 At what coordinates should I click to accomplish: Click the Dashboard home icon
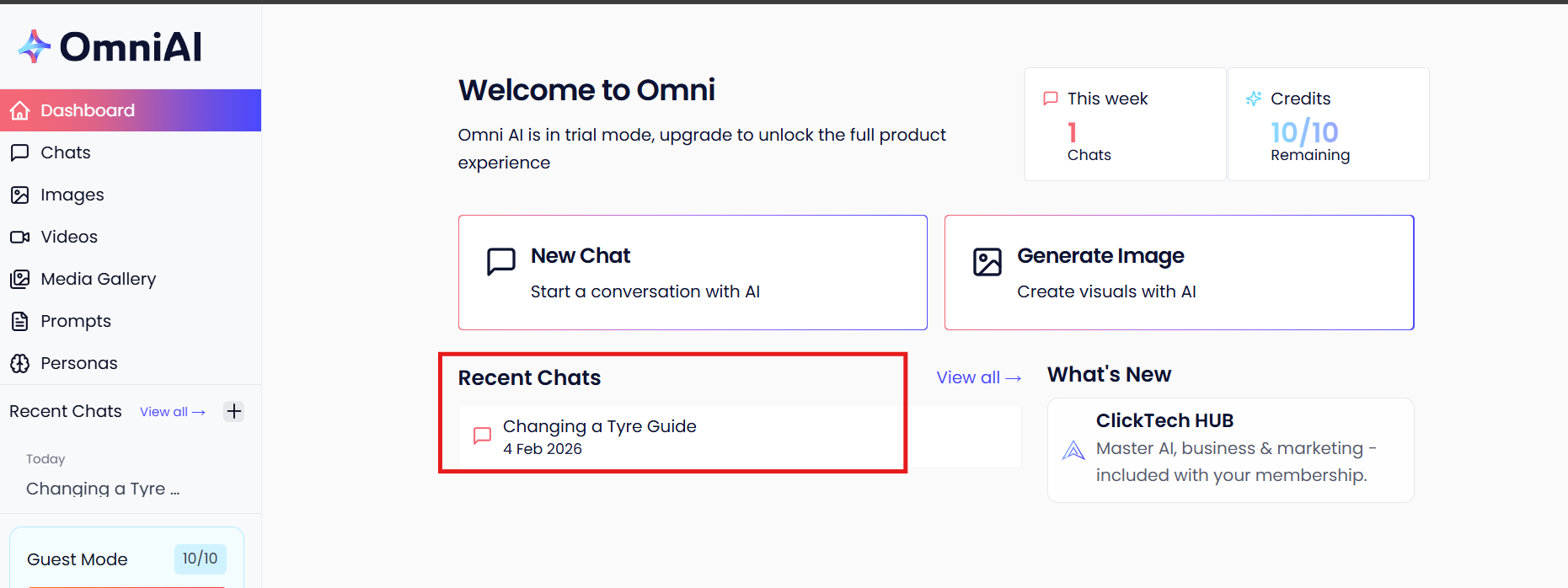pyautogui.click(x=20, y=110)
